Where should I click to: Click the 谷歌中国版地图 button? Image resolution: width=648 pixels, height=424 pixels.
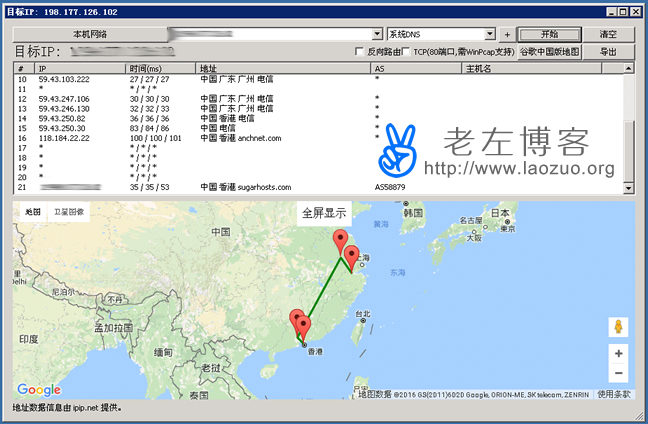pyautogui.click(x=549, y=52)
